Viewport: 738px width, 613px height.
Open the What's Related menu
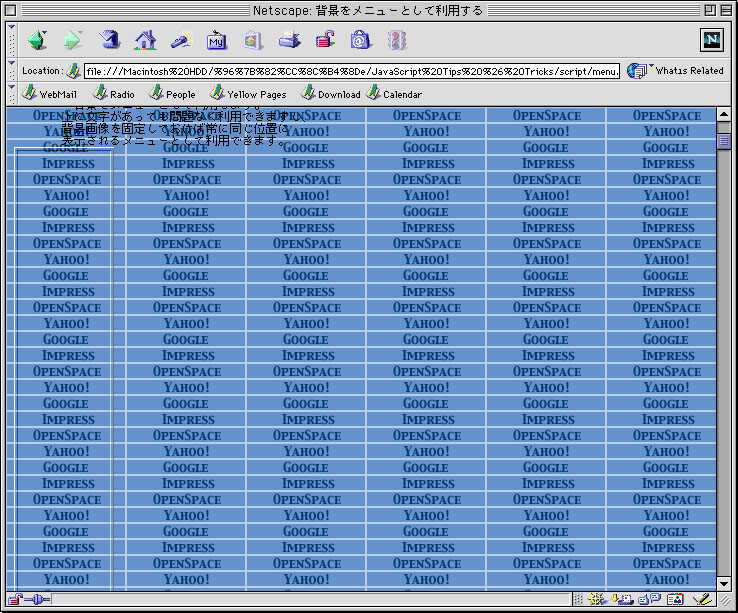675,71
